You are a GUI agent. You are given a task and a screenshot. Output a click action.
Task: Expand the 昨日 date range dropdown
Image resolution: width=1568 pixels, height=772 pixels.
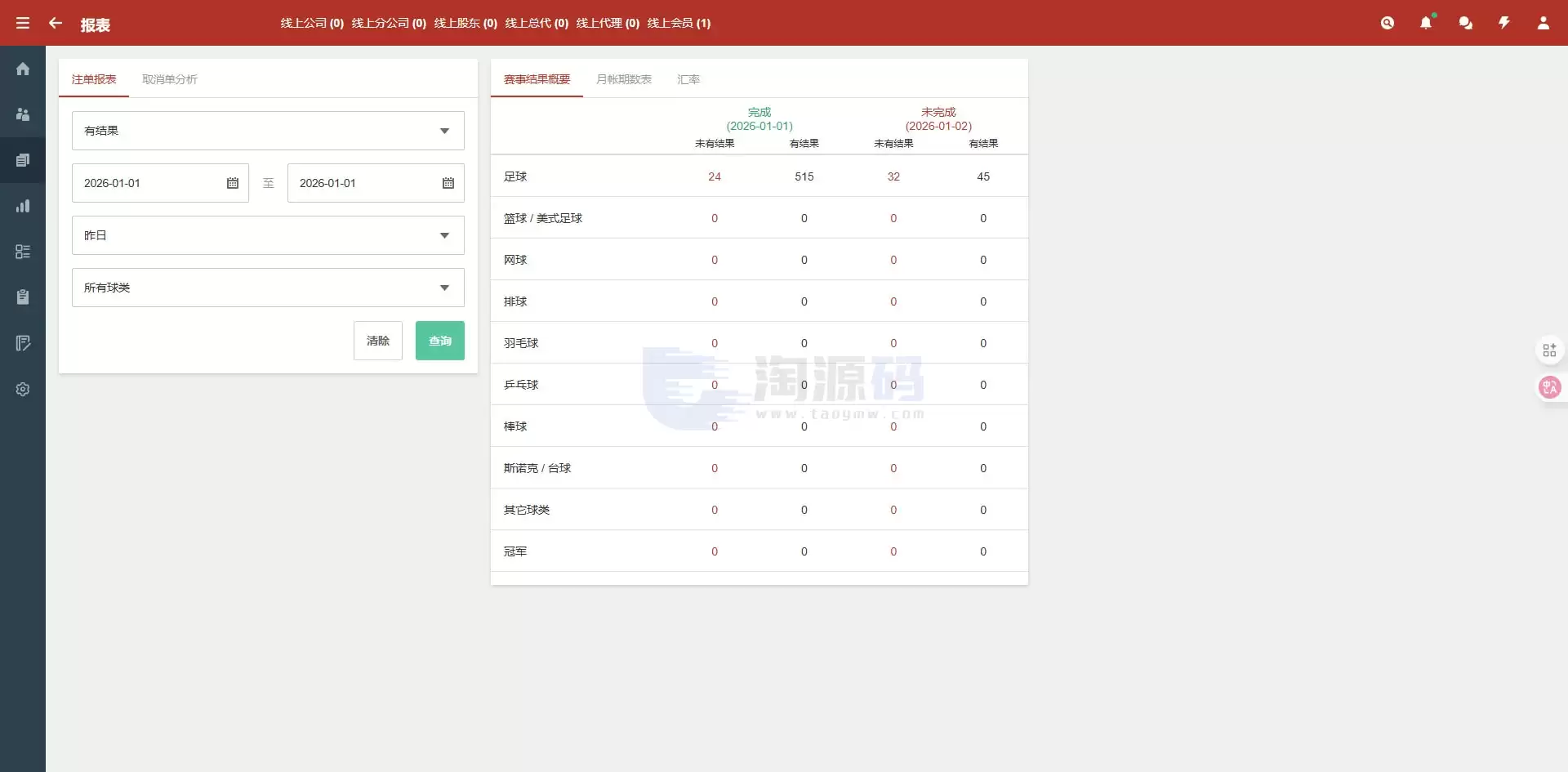click(x=268, y=235)
